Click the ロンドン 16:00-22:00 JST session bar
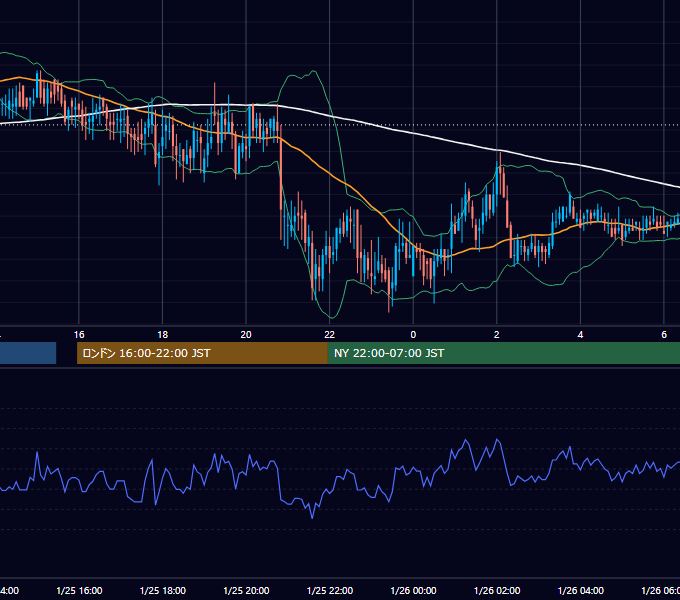The height and width of the screenshot is (600, 680). (x=202, y=353)
